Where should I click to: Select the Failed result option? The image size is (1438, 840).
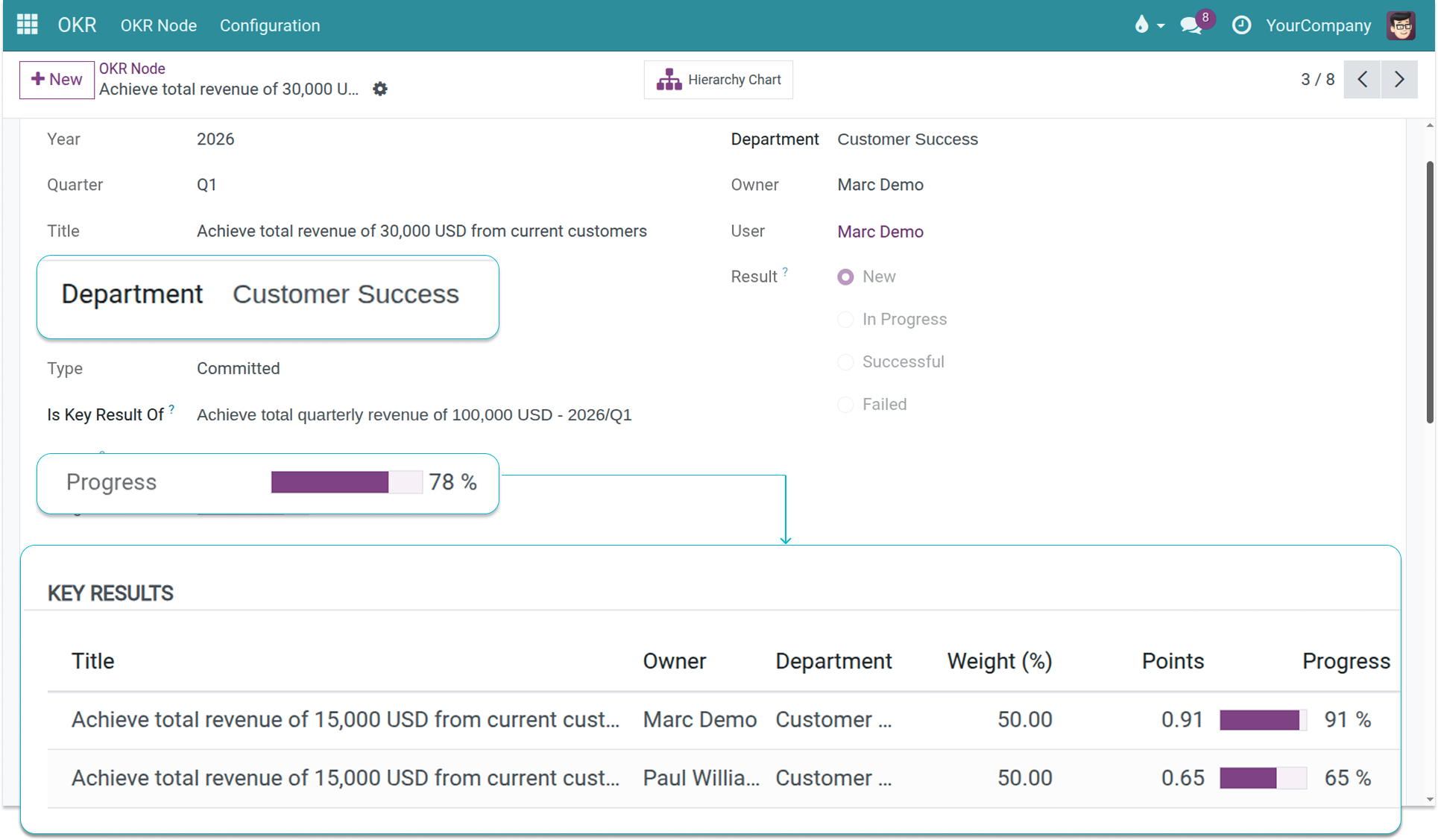pyautogui.click(x=845, y=404)
